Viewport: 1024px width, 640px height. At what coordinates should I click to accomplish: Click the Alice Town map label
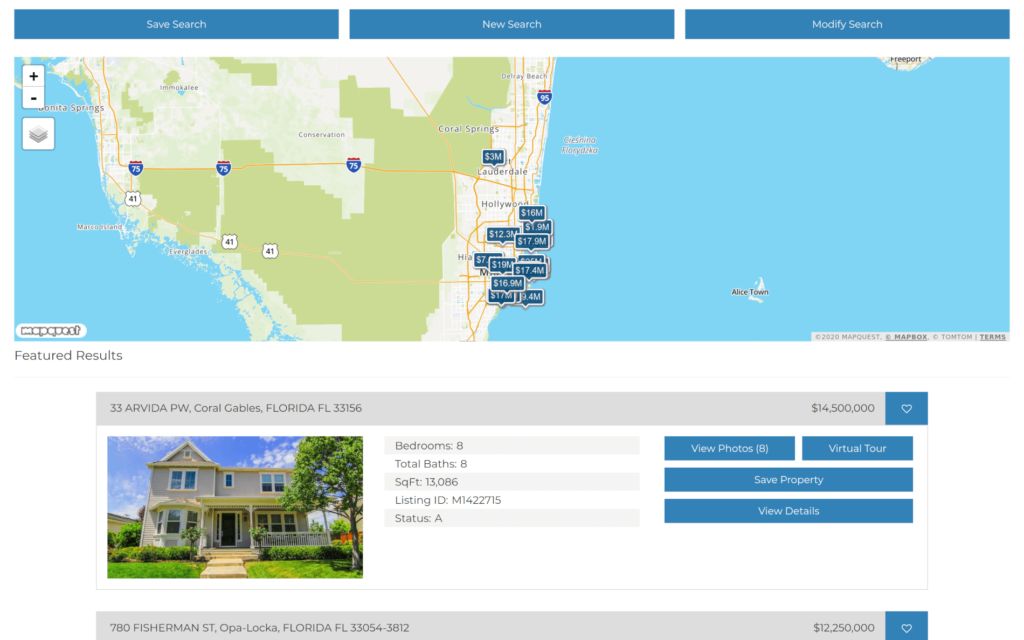pos(750,292)
